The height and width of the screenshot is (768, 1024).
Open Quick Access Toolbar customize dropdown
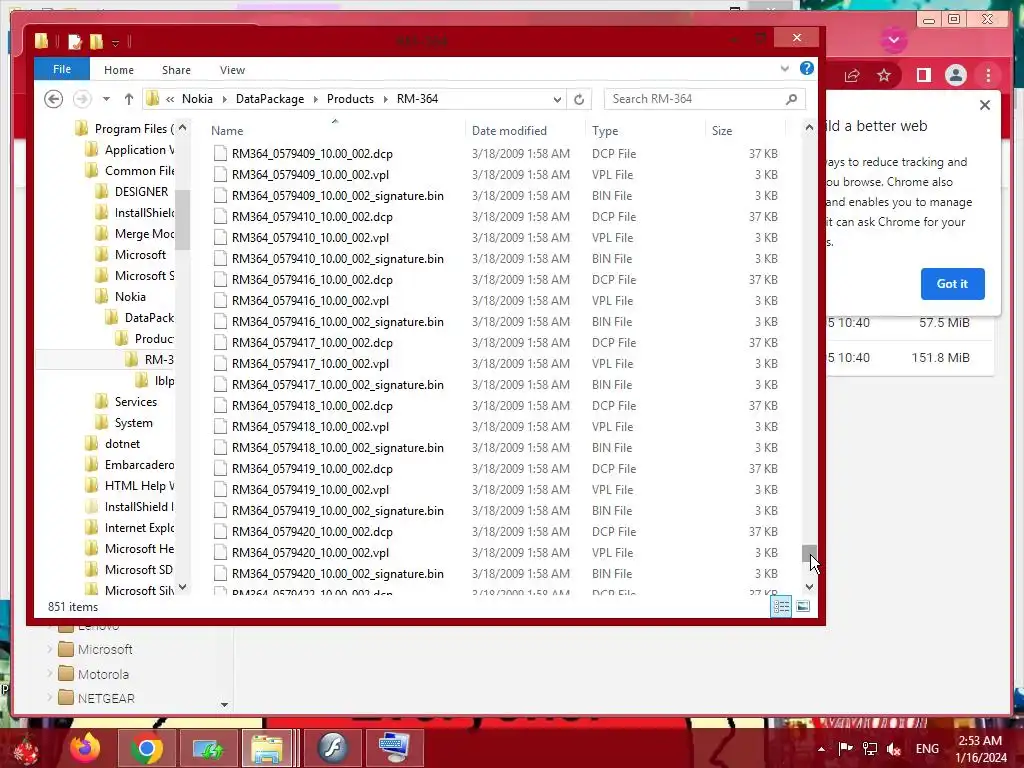(116, 43)
